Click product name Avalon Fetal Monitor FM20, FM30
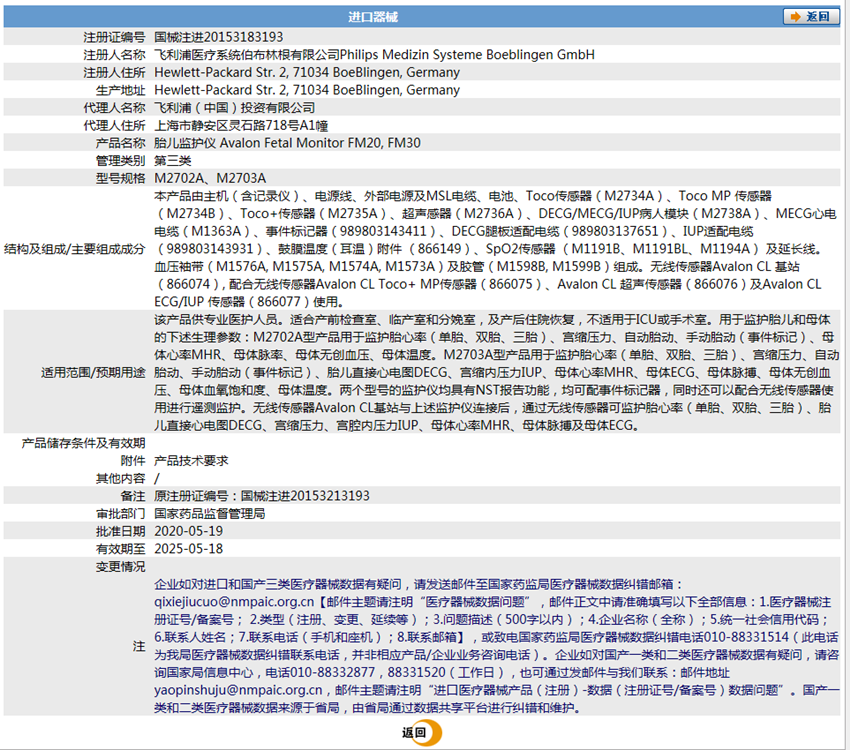Screen dimensions: 850x750 coord(288,143)
